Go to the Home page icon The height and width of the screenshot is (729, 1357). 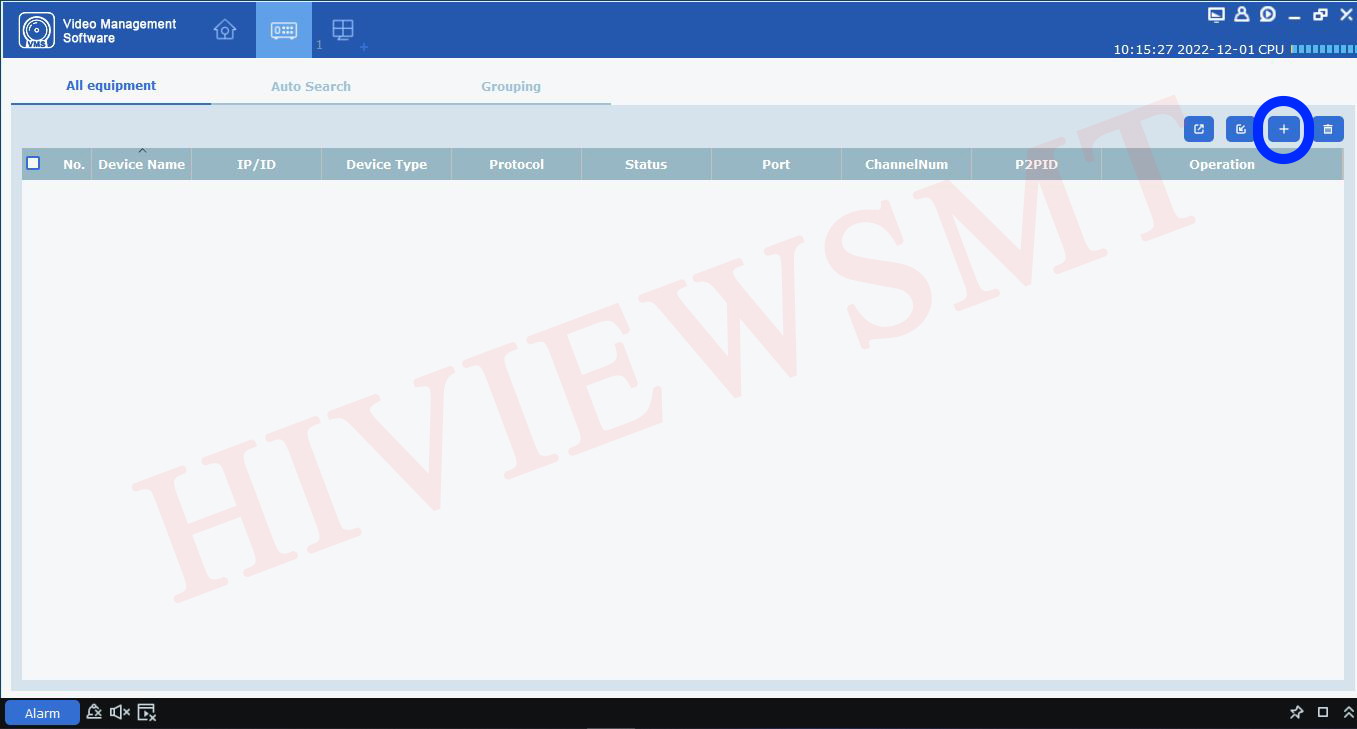pyautogui.click(x=225, y=30)
